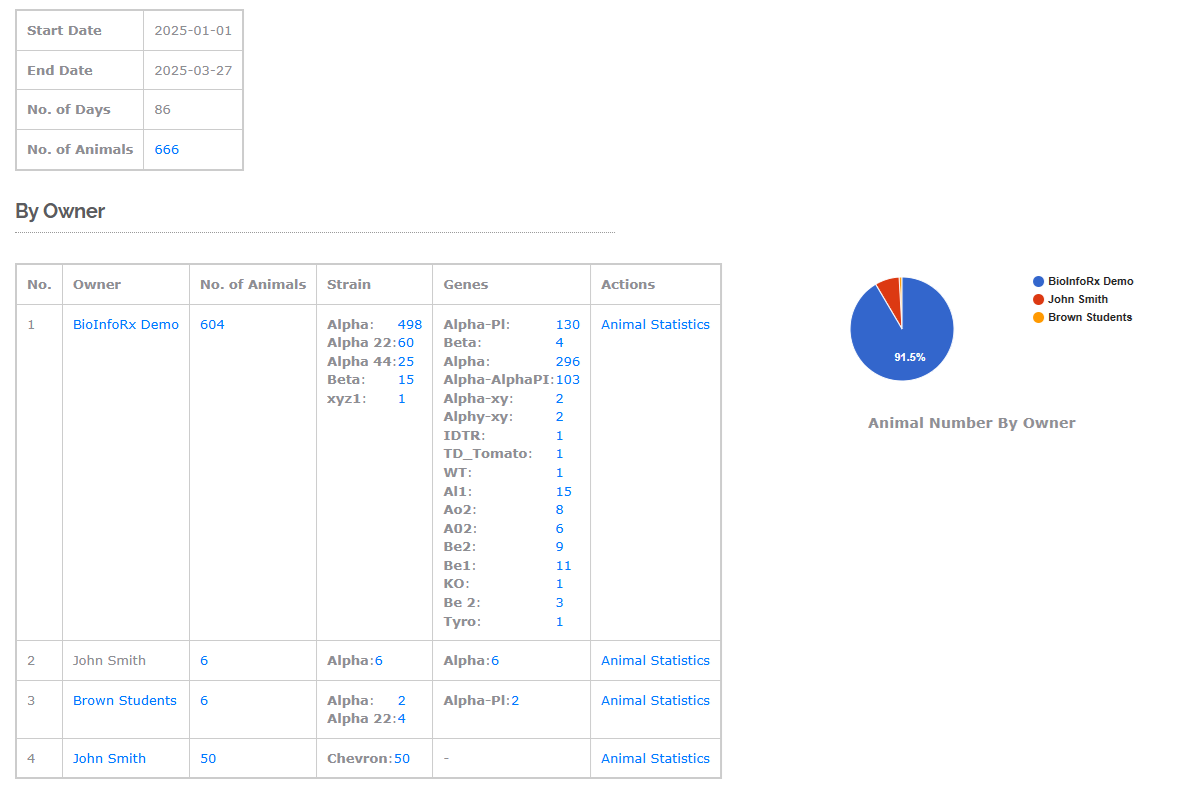Click the Ao2 gene count 8
Viewport: 1191px width, 788px height.
point(560,510)
